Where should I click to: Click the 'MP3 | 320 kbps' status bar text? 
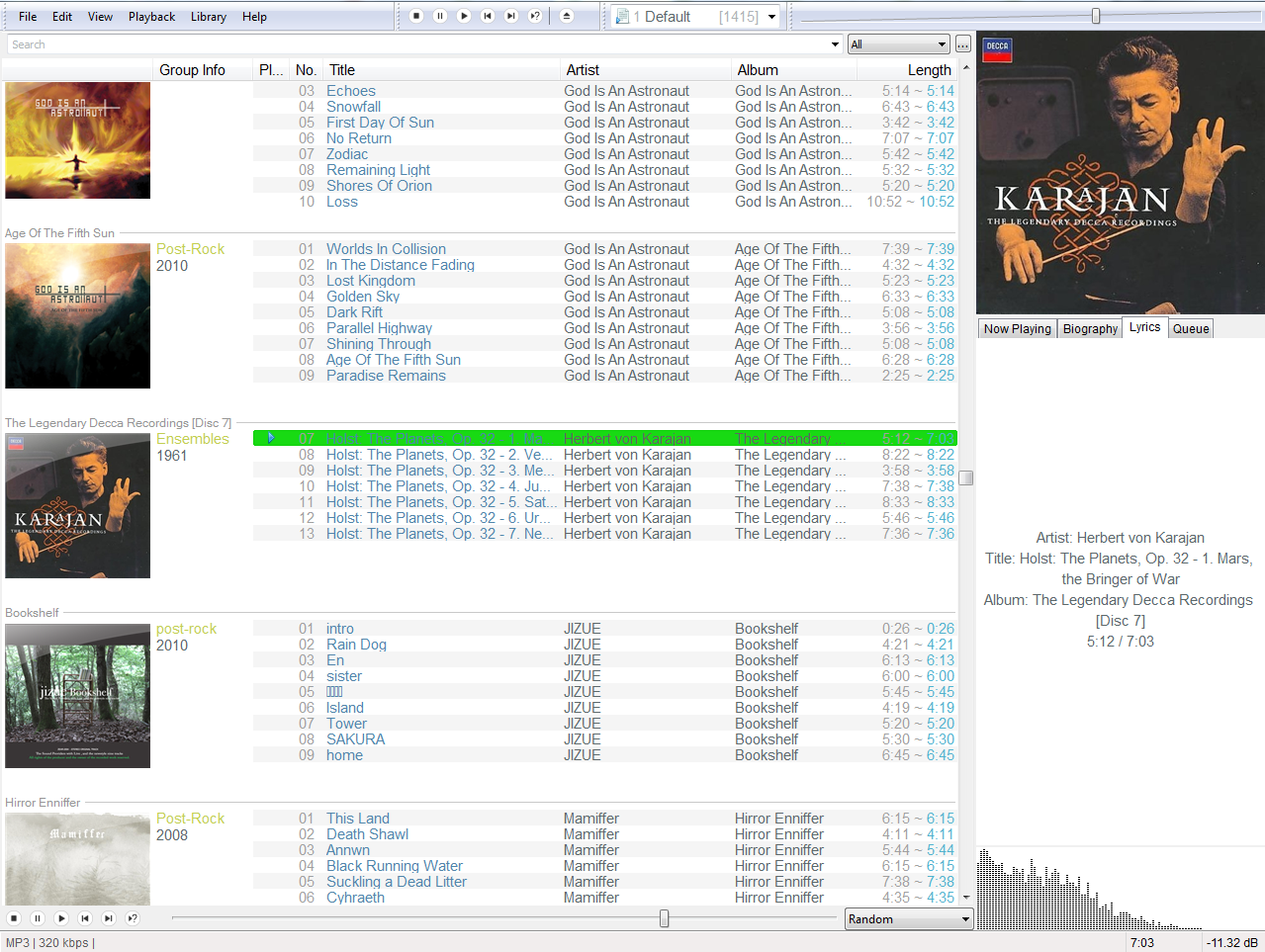point(50,943)
